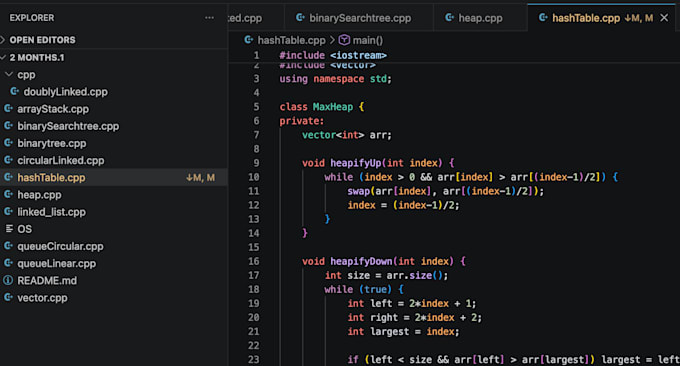This screenshot has width=680, height=366.
Task: Click on 'class MaxHeap {' code line
Action: point(322,107)
